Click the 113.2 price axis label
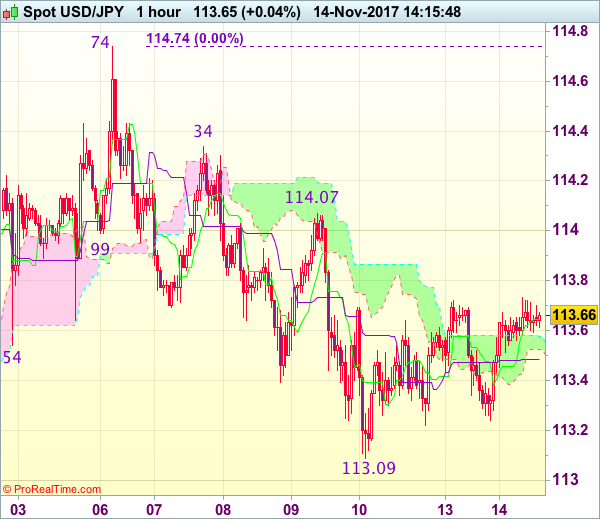The height and width of the screenshot is (519, 600). (569, 430)
